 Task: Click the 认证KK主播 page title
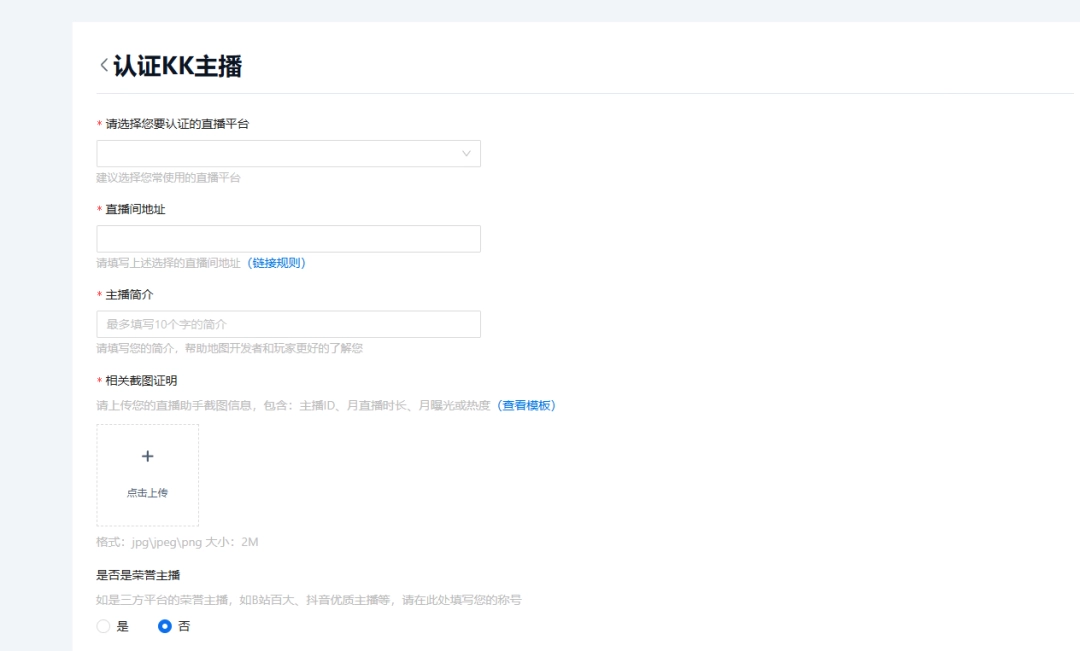[x=168, y=63]
